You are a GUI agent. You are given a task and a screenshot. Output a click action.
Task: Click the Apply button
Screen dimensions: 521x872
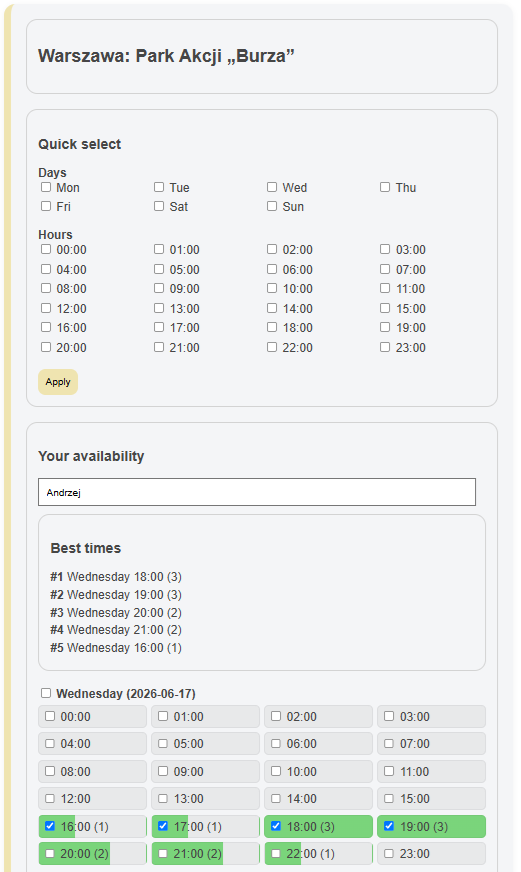[58, 382]
